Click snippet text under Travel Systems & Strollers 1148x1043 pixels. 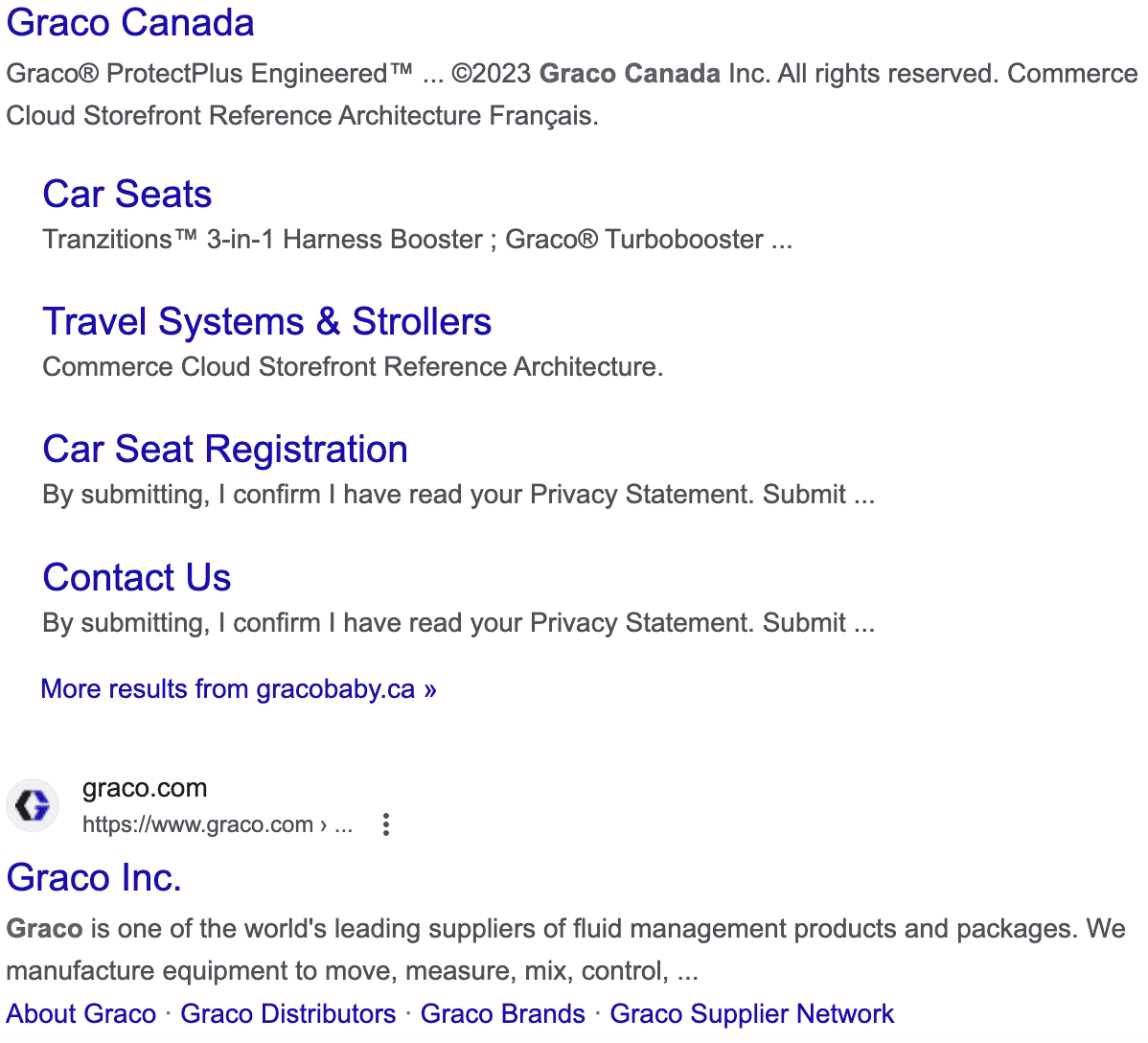coord(353,367)
